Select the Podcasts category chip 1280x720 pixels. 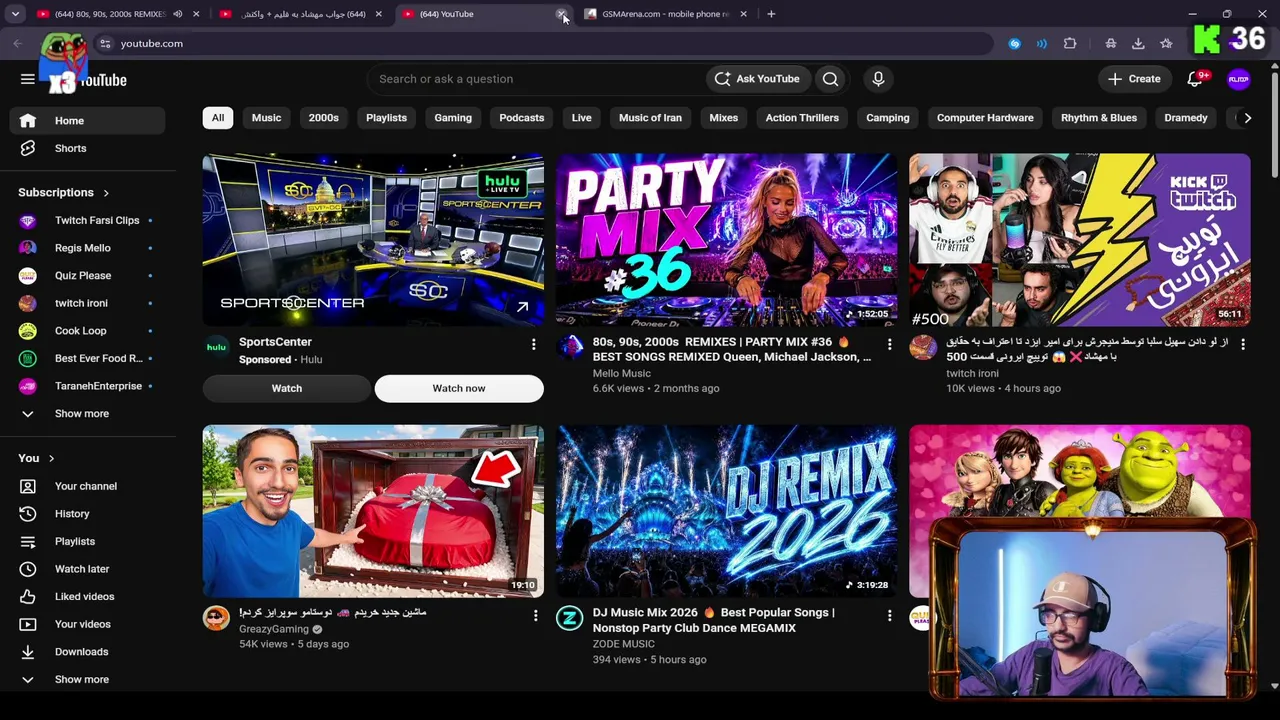[x=522, y=118]
